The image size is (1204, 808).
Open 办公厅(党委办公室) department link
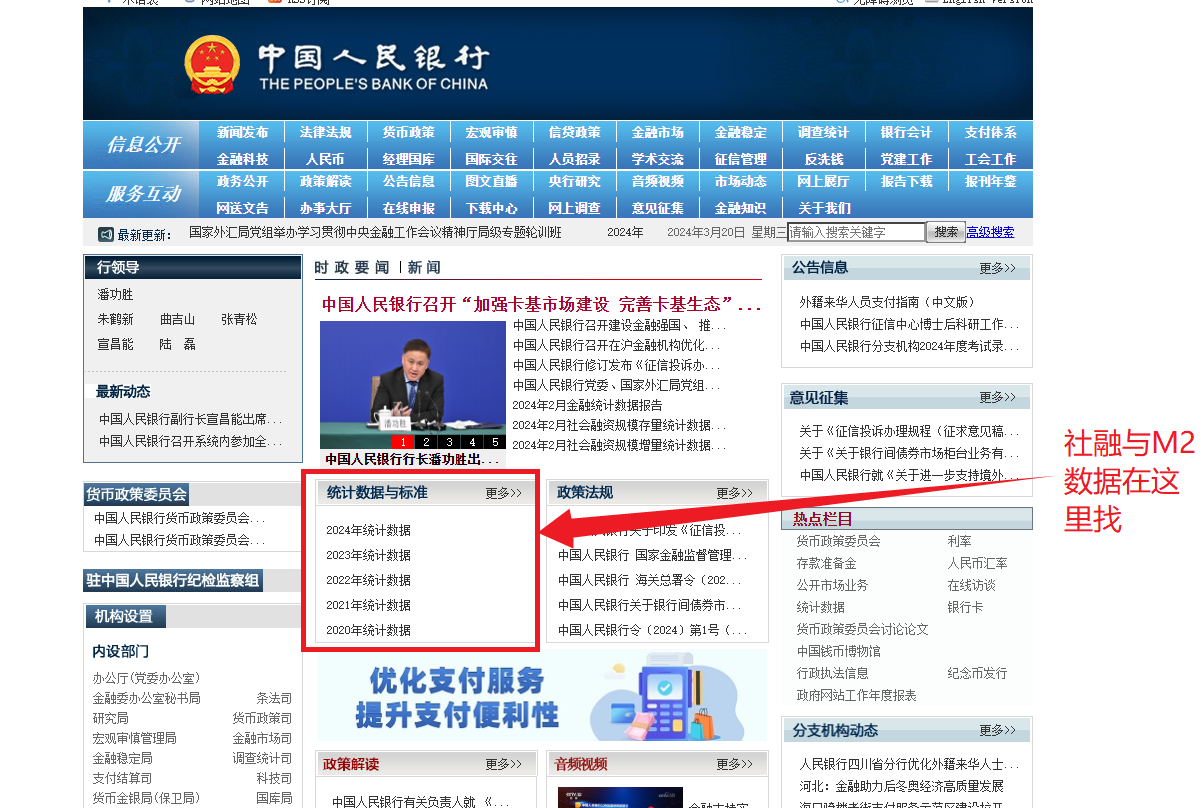146,678
